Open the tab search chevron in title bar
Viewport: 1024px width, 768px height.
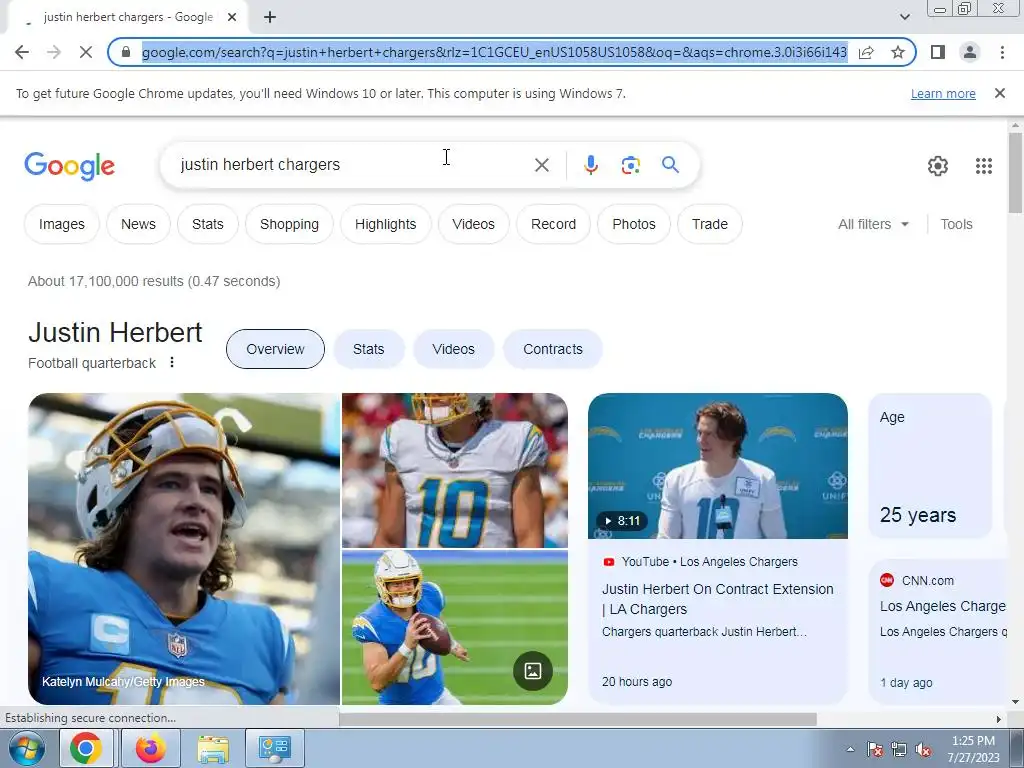click(x=904, y=17)
